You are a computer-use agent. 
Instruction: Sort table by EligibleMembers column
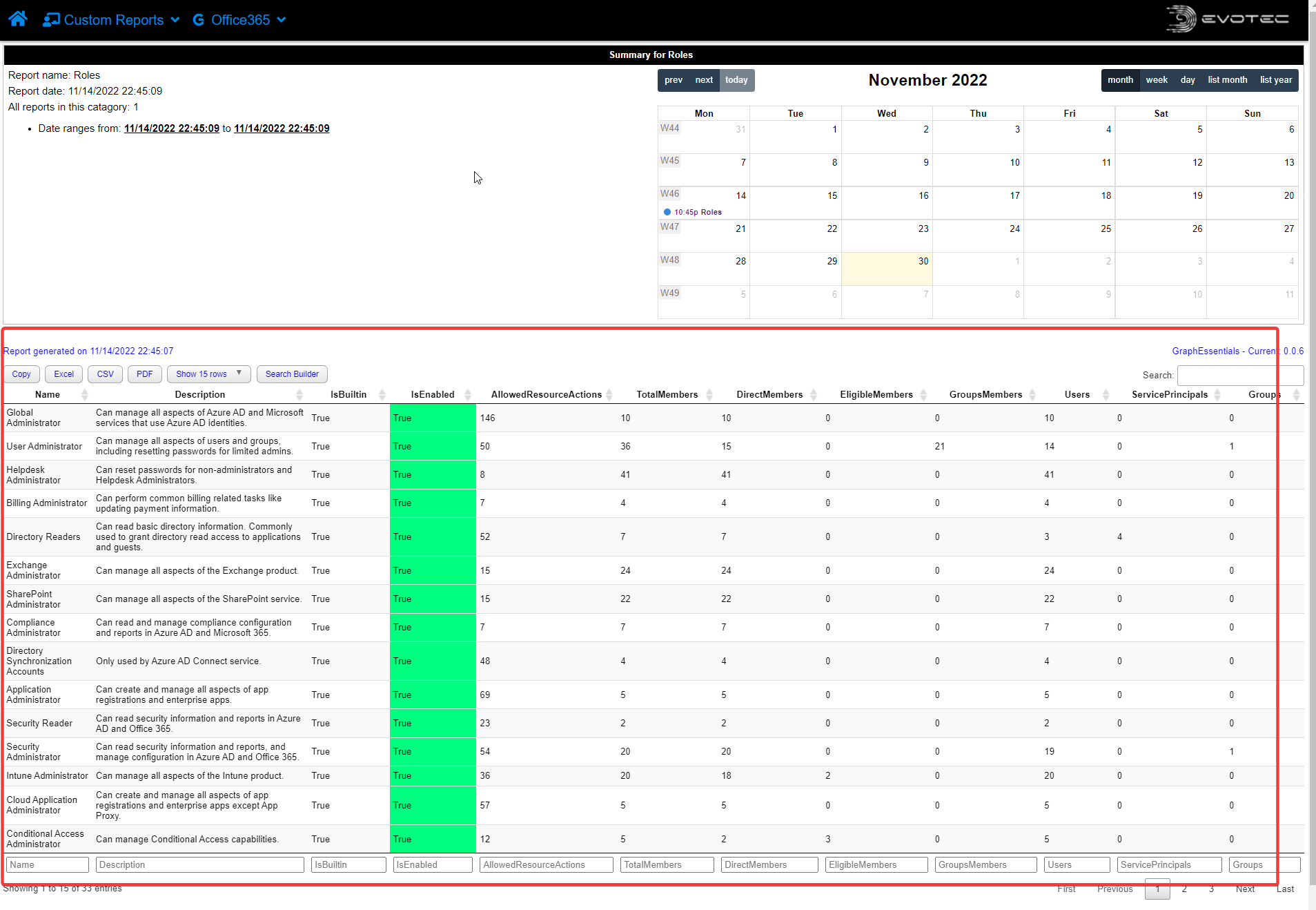pyautogui.click(x=876, y=395)
